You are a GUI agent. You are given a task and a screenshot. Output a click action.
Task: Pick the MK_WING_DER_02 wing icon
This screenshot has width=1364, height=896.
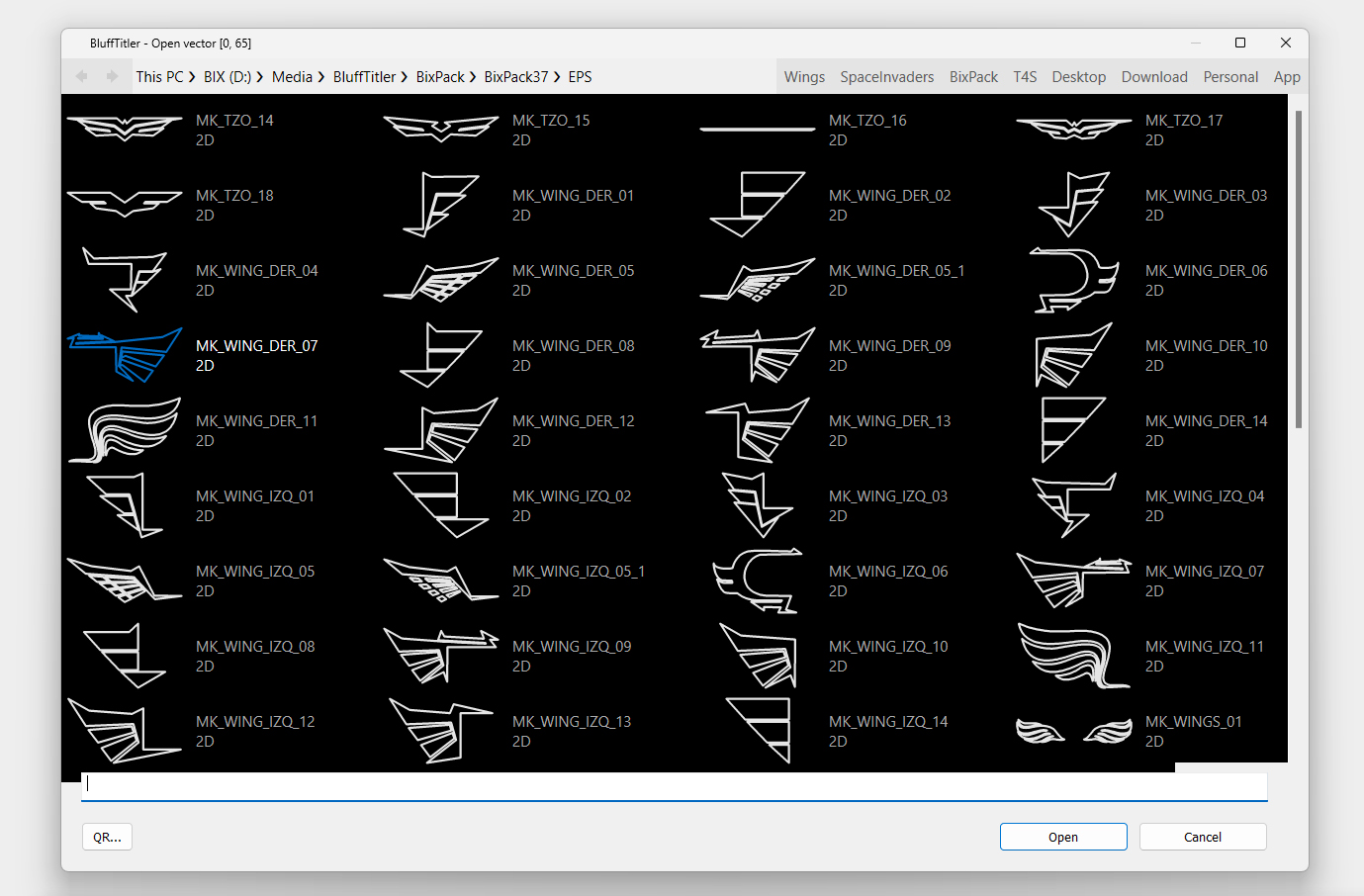click(x=758, y=205)
